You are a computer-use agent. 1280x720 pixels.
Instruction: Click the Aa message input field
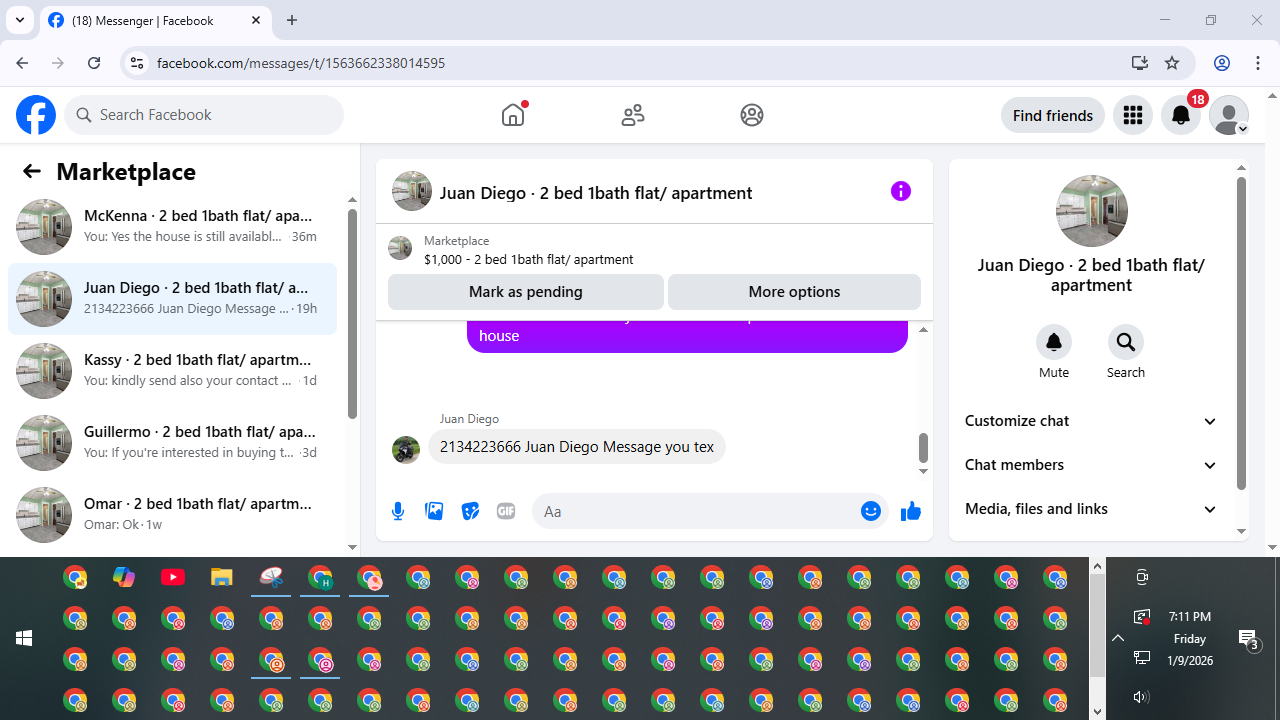pos(700,511)
